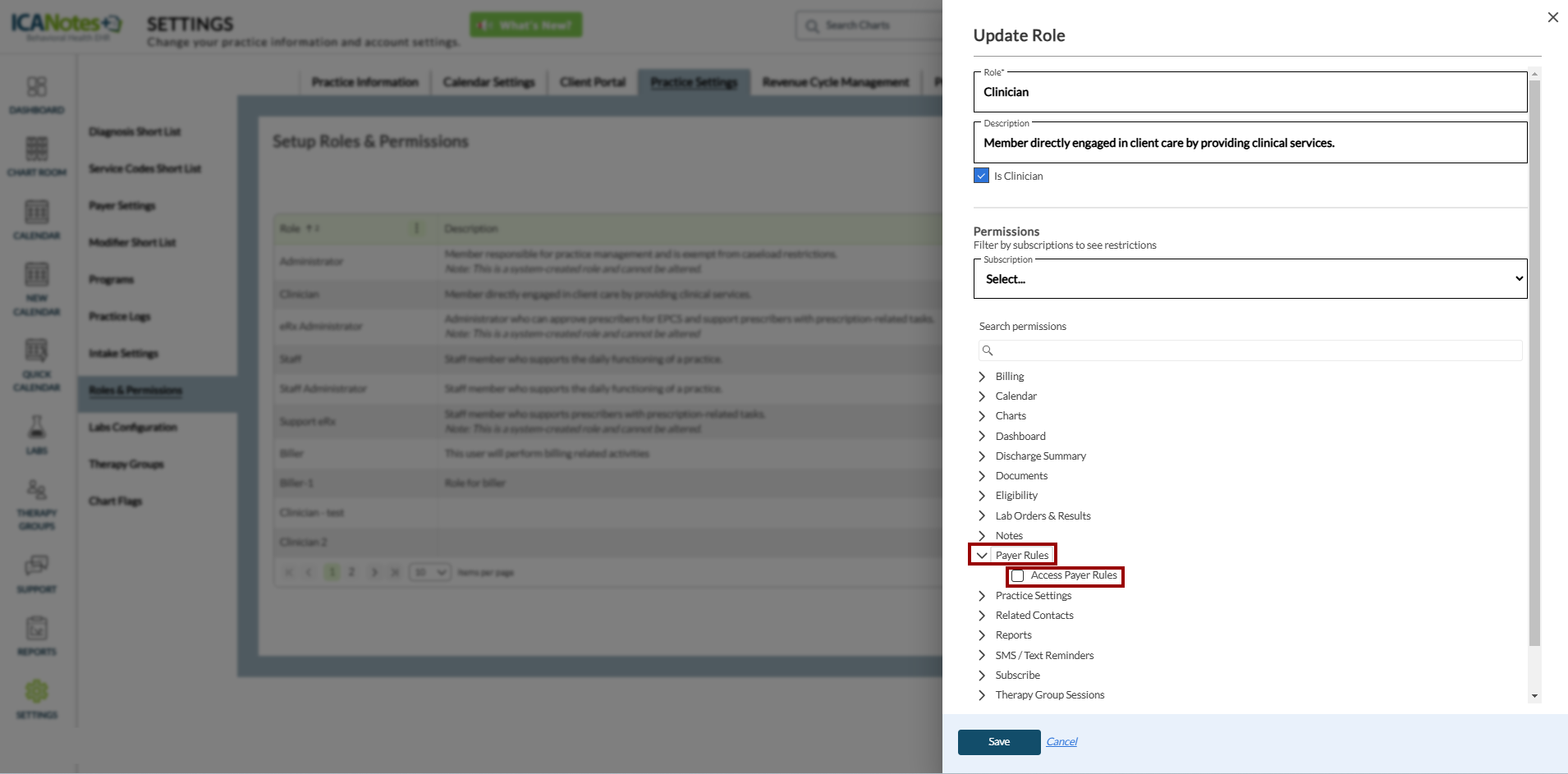Close the Update Role panel

pos(1552,17)
